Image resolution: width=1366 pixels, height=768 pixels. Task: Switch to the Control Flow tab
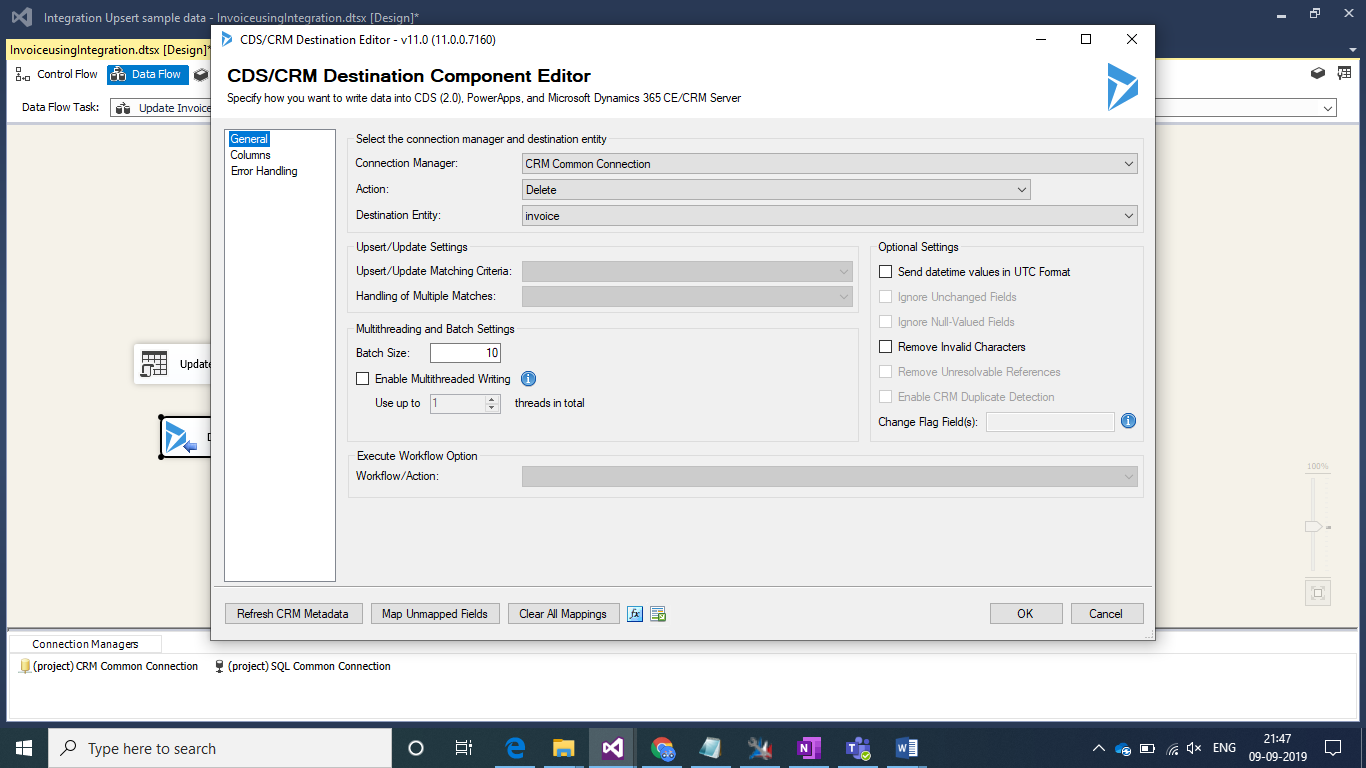point(57,74)
